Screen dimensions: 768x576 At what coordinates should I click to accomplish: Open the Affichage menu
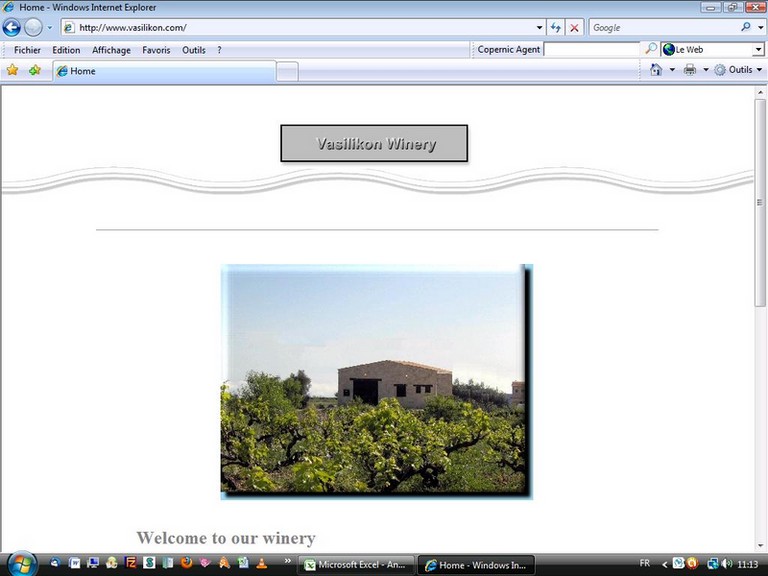(x=111, y=50)
